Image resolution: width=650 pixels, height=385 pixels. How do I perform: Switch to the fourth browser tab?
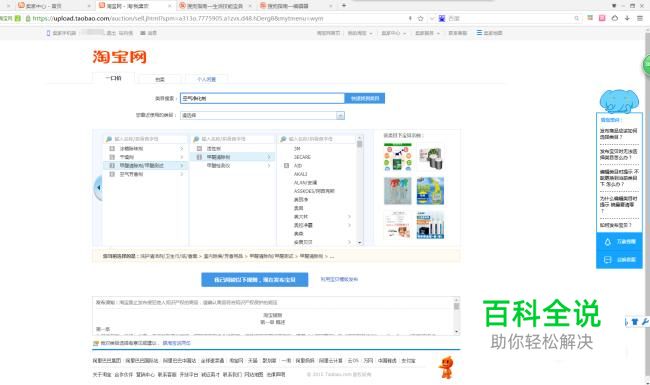tap(295, 6)
